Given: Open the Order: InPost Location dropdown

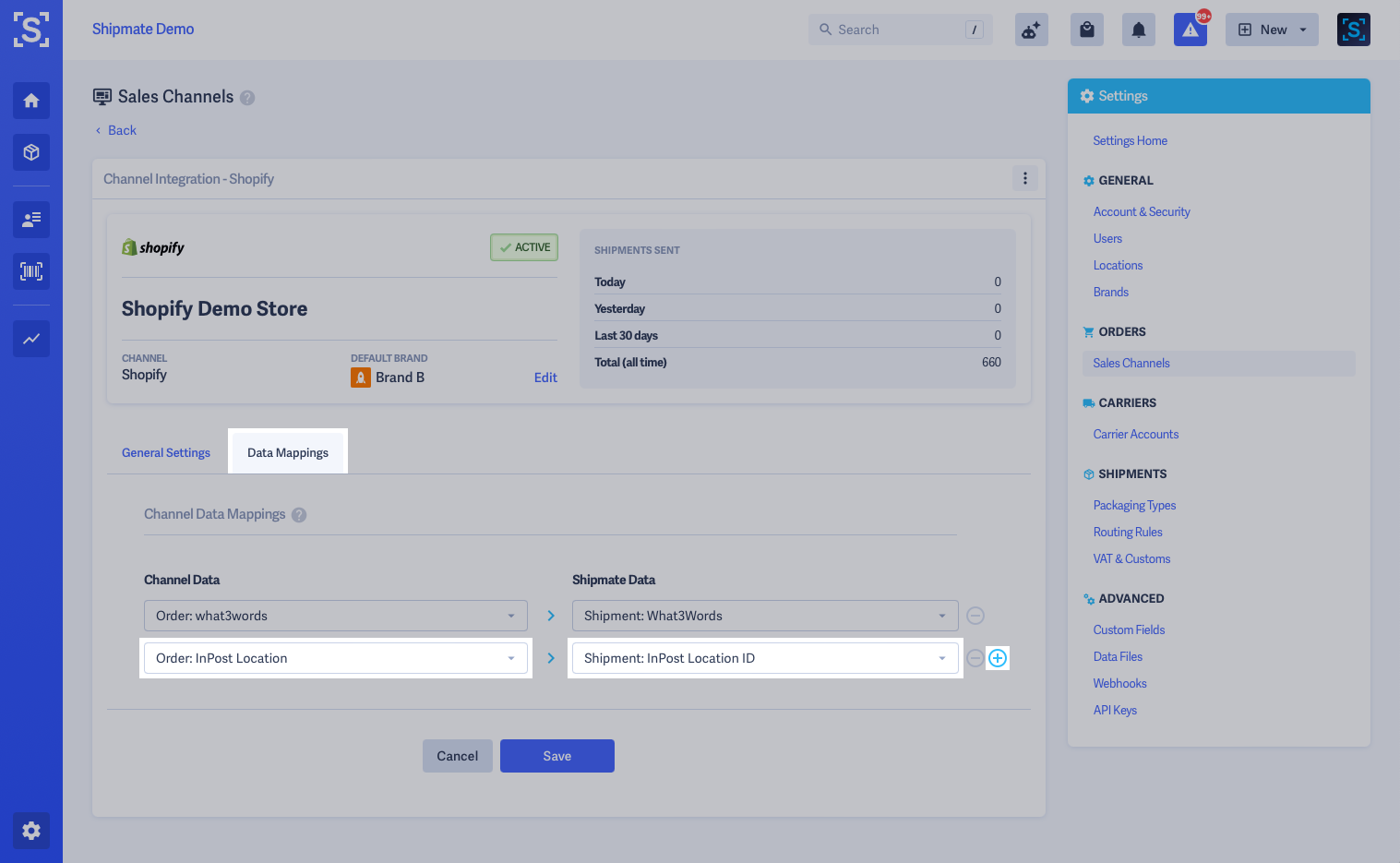Looking at the screenshot, I should (x=335, y=657).
